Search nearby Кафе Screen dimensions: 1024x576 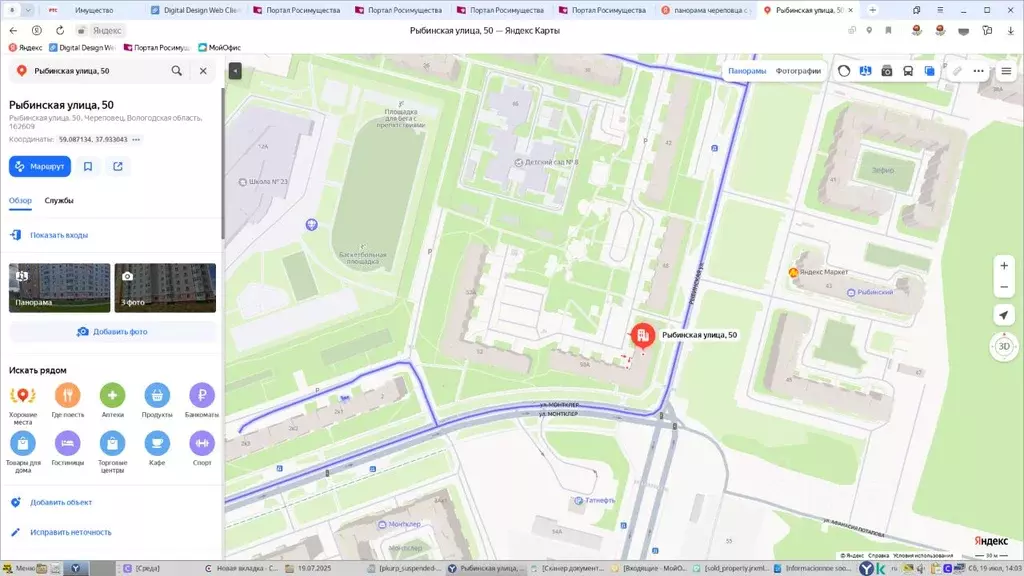click(x=157, y=449)
